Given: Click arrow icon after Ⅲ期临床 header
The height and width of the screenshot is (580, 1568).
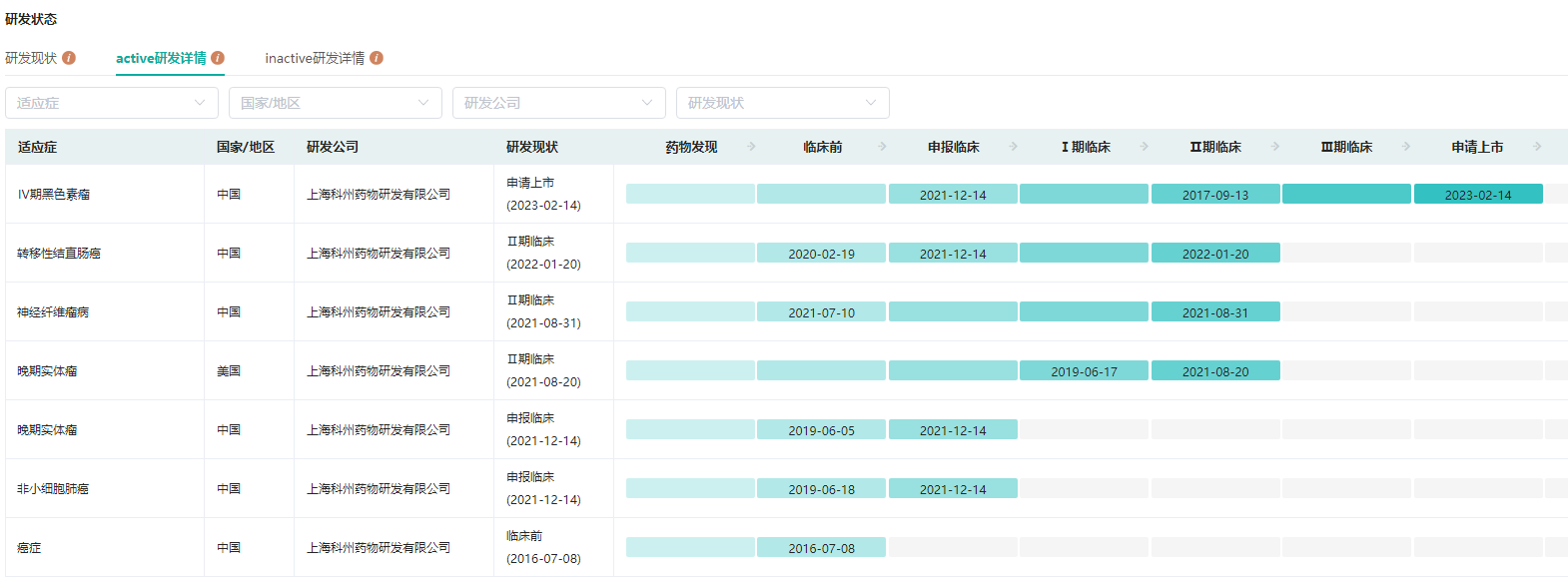Looking at the screenshot, I should pos(1405,147).
